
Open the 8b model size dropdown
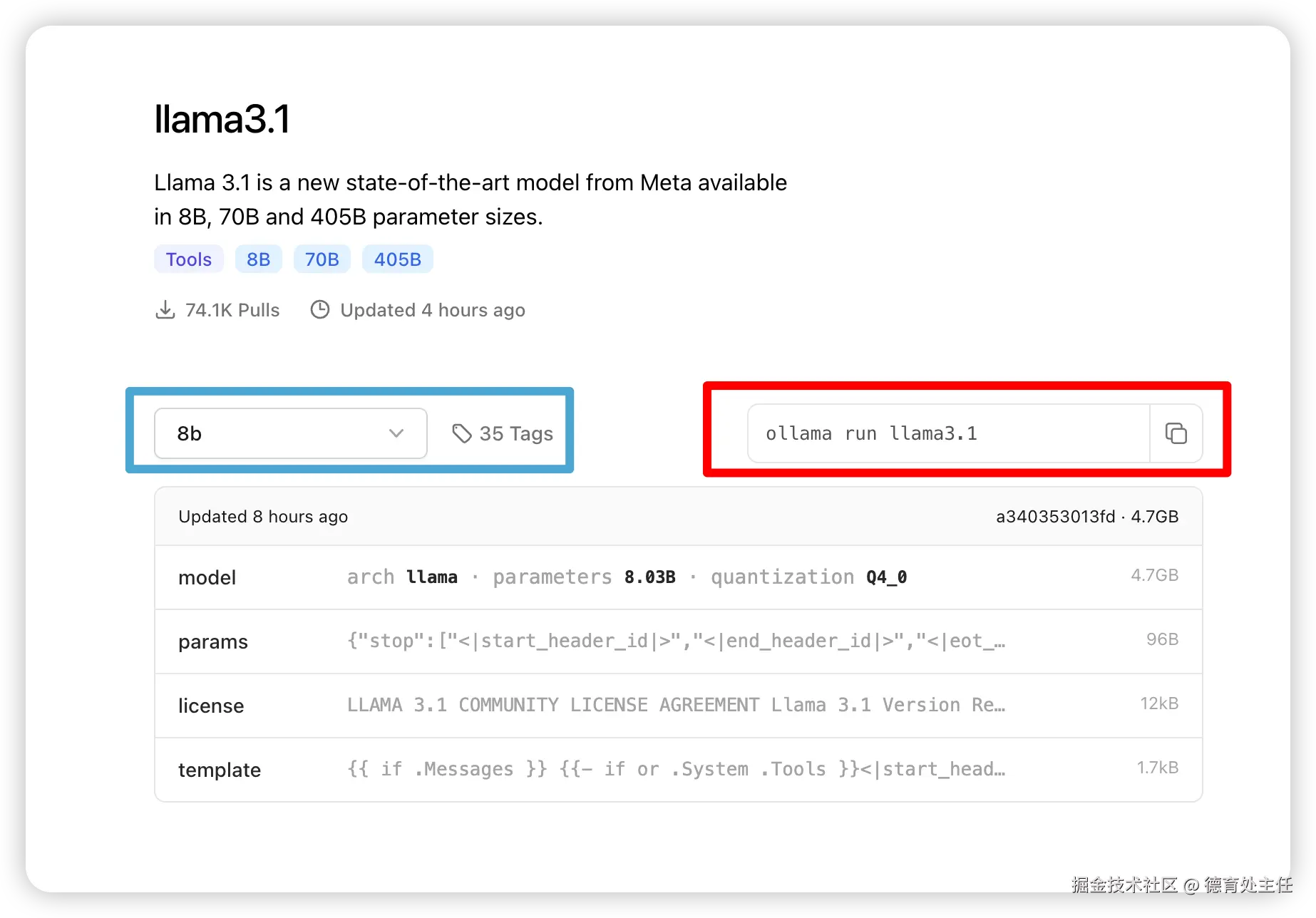point(290,433)
